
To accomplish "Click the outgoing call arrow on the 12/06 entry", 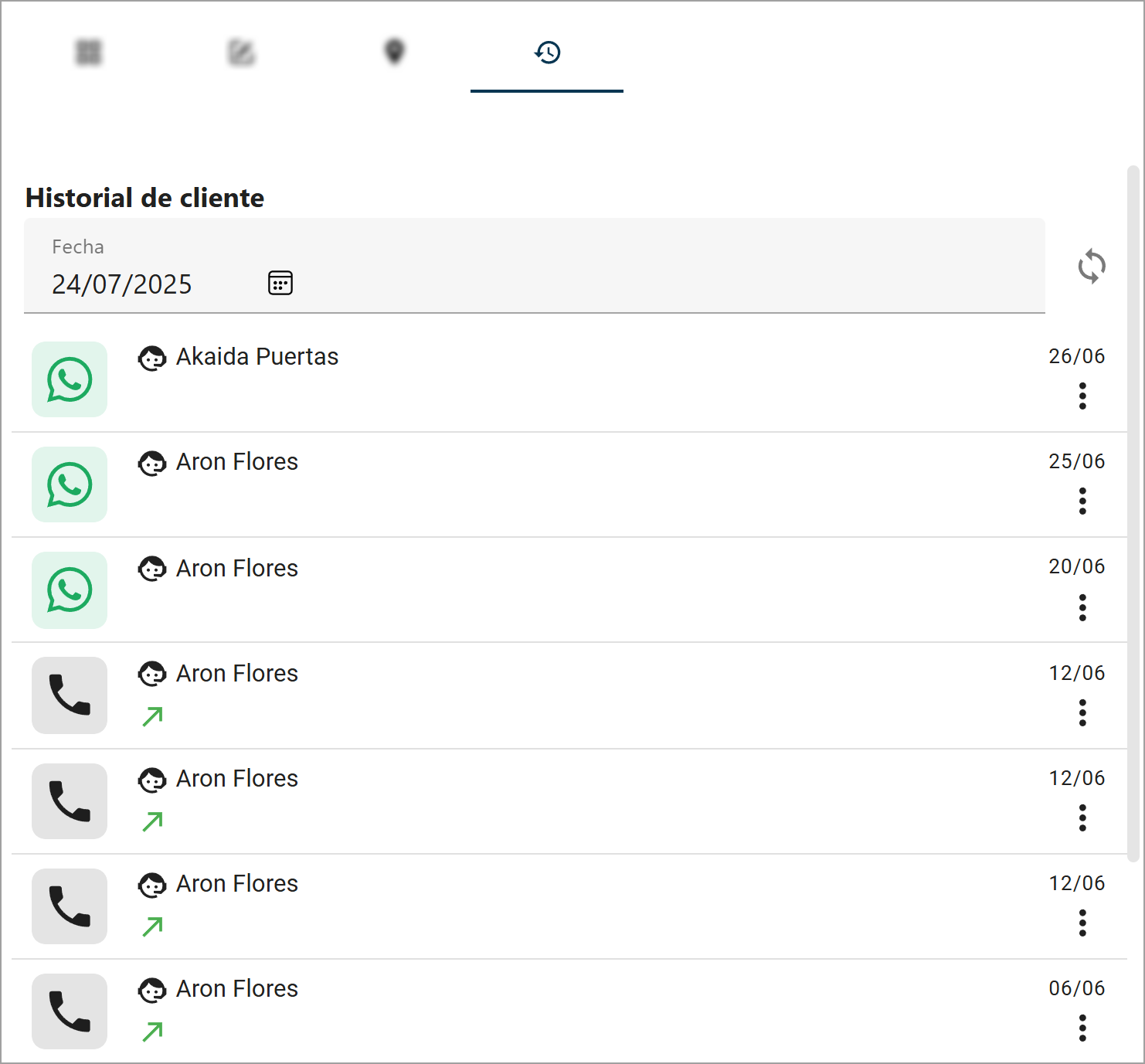I will pyautogui.click(x=151, y=717).
